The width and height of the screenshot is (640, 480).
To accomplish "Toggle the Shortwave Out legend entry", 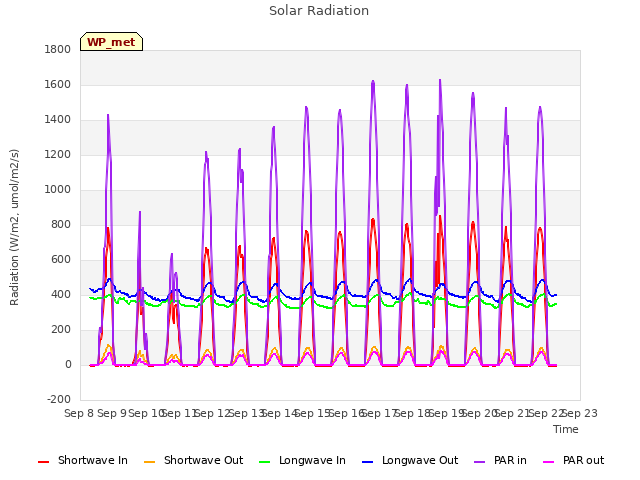I will [x=194, y=461].
